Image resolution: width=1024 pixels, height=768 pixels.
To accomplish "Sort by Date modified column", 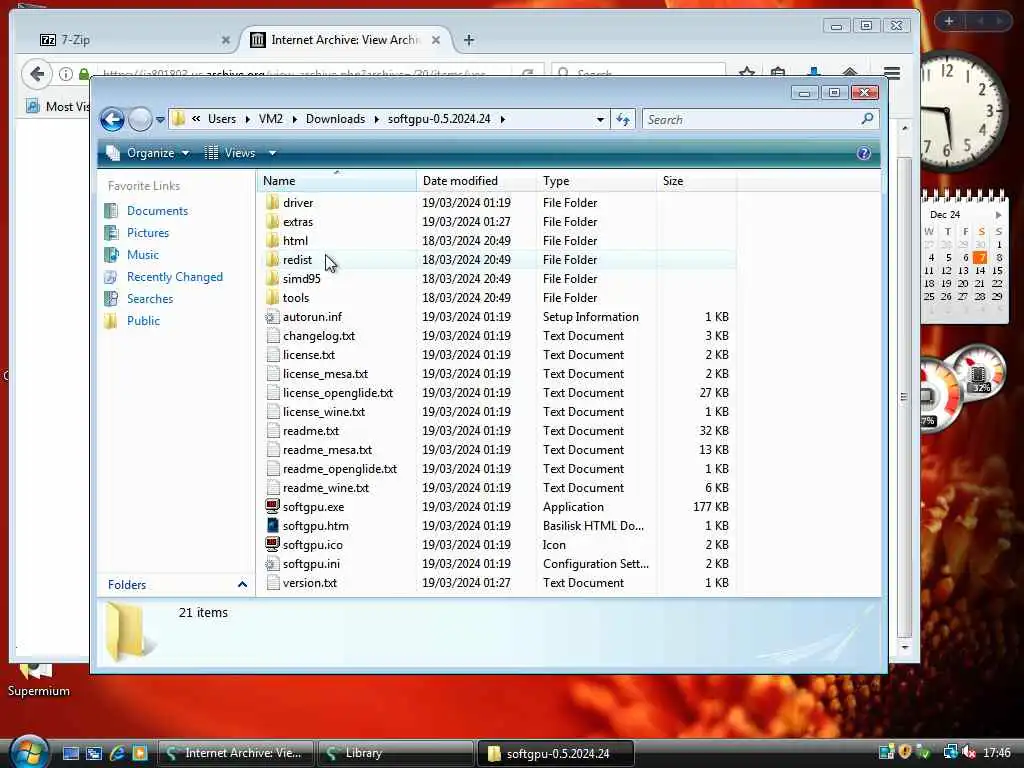I will (476, 181).
